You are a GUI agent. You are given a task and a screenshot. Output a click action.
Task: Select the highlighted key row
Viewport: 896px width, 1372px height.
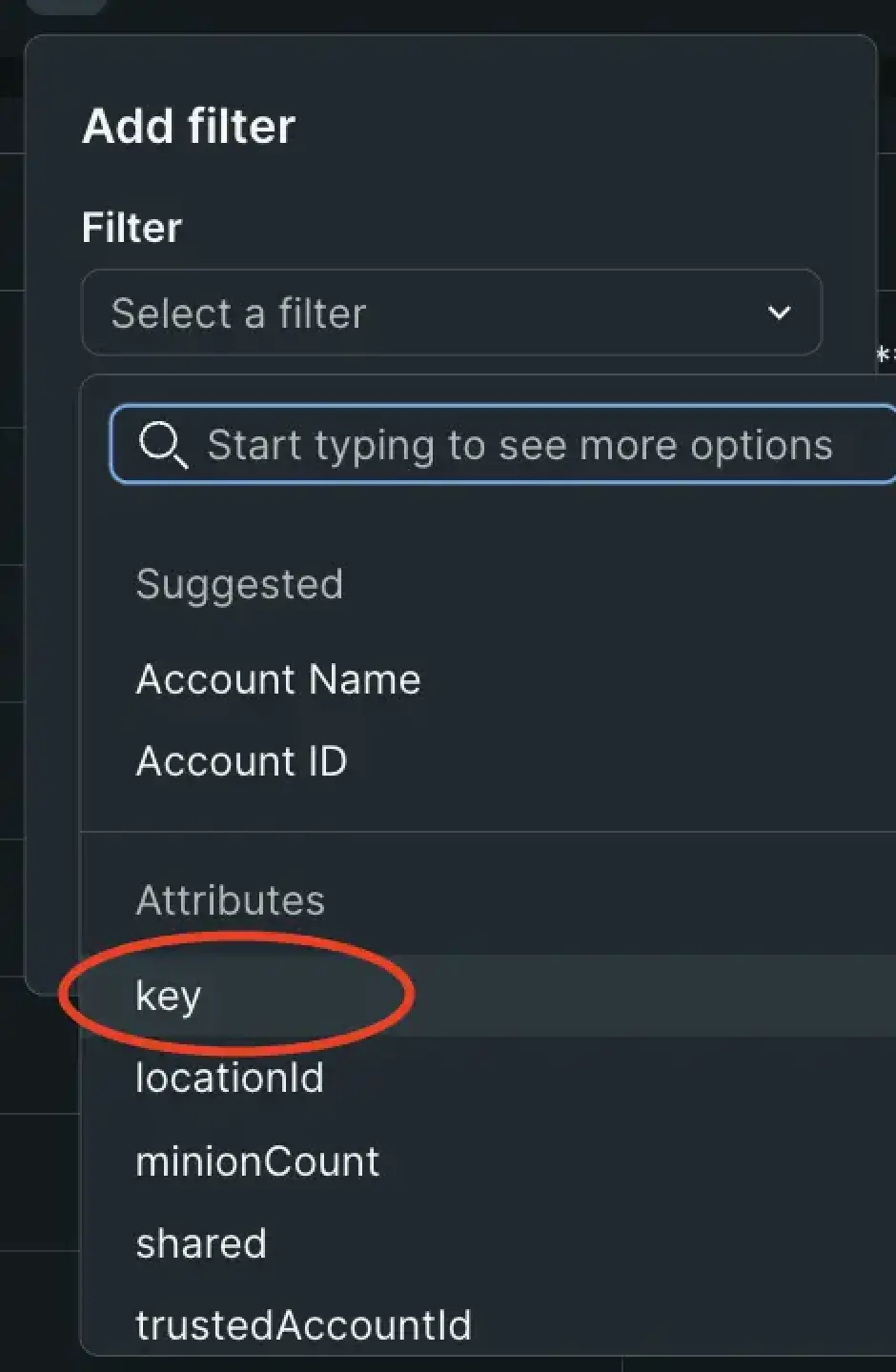pos(169,997)
